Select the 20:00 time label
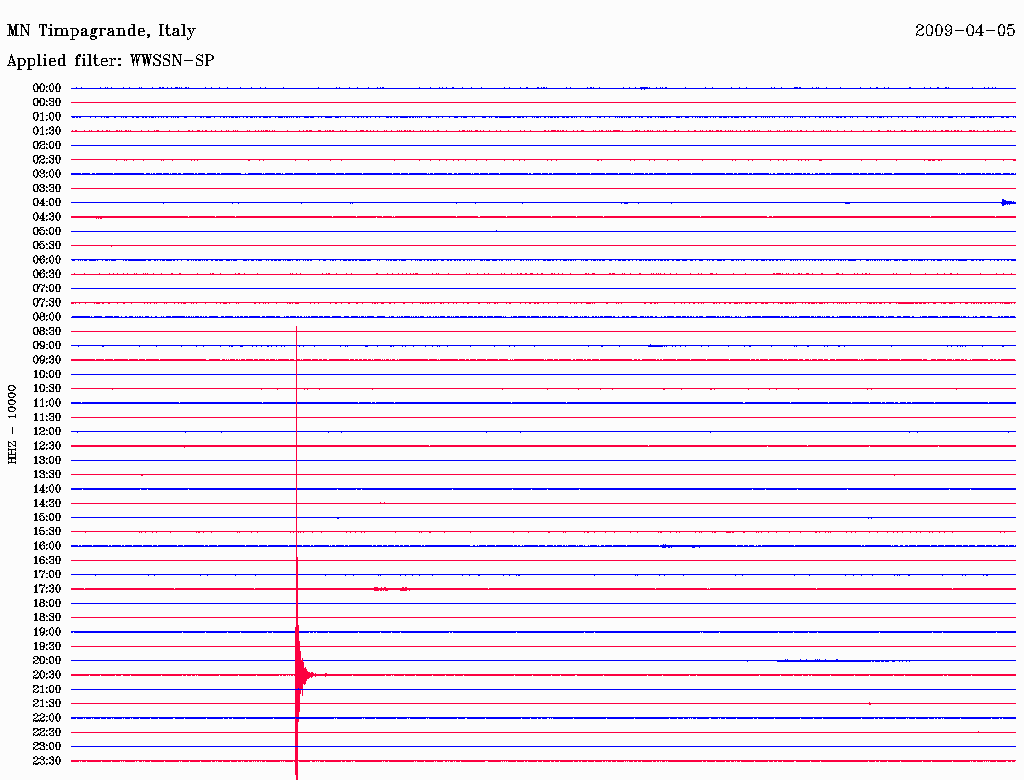The image size is (1024, 780). point(47,660)
